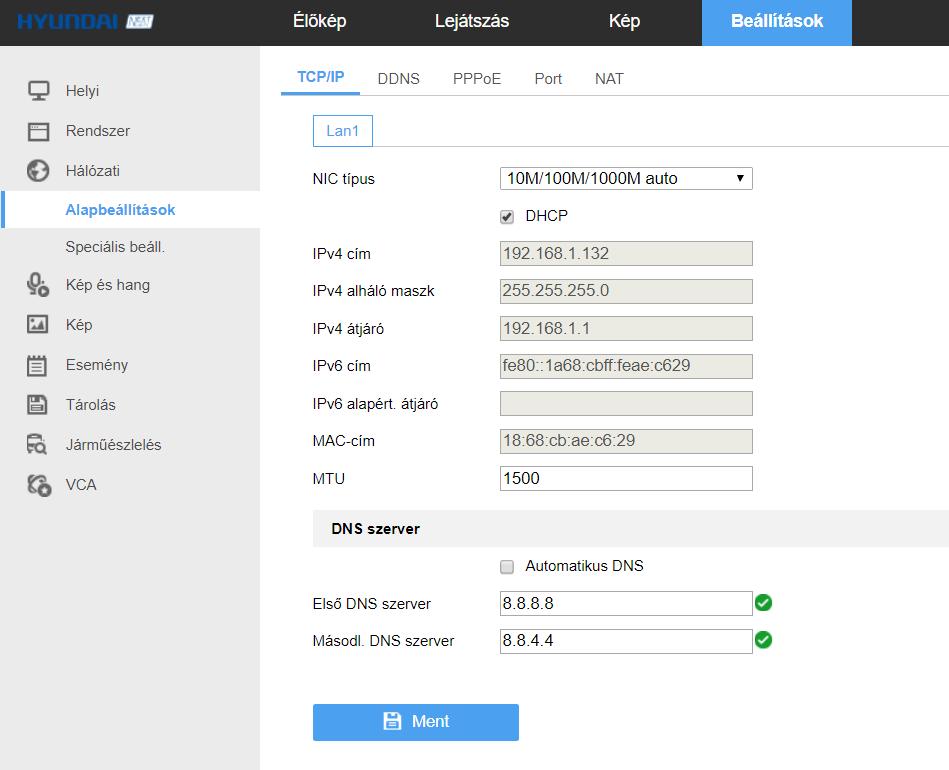Open Rendszer settings in sidebar
The width and height of the screenshot is (949, 770).
click(97, 131)
